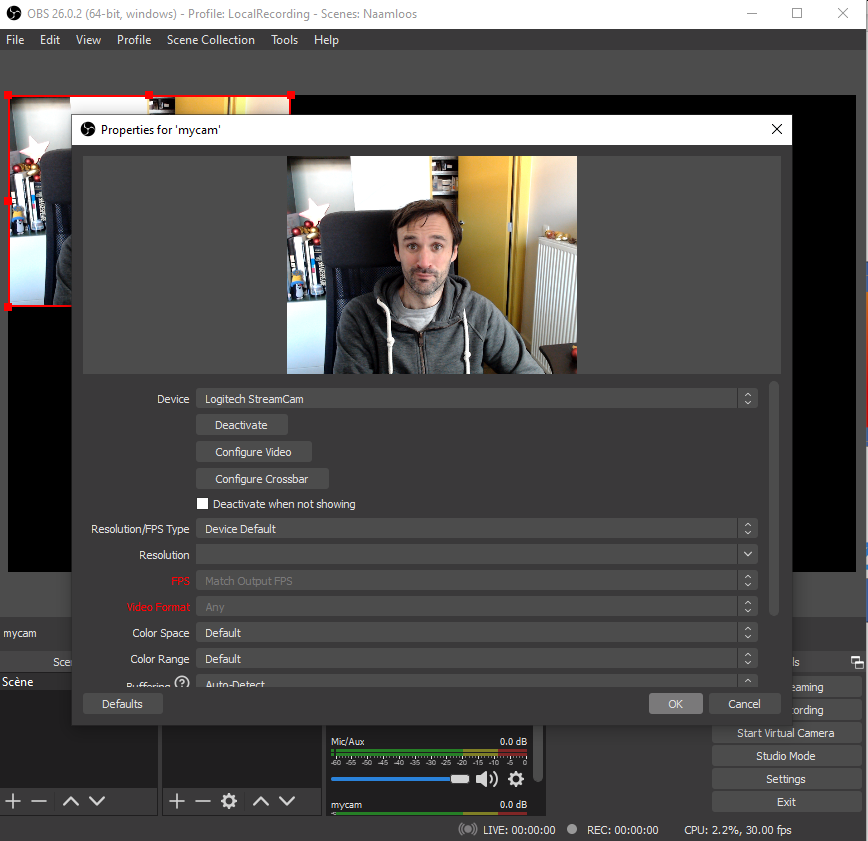Add a new source with plus icon
Image resolution: width=868 pixels, height=841 pixels.
tap(177, 801)
